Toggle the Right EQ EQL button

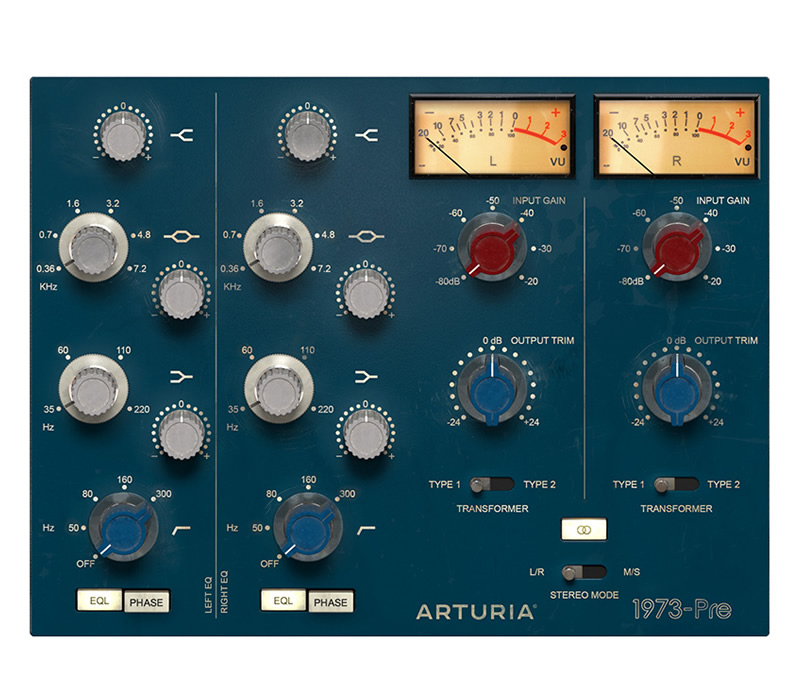pyautogui.click(x=283, y=601)
